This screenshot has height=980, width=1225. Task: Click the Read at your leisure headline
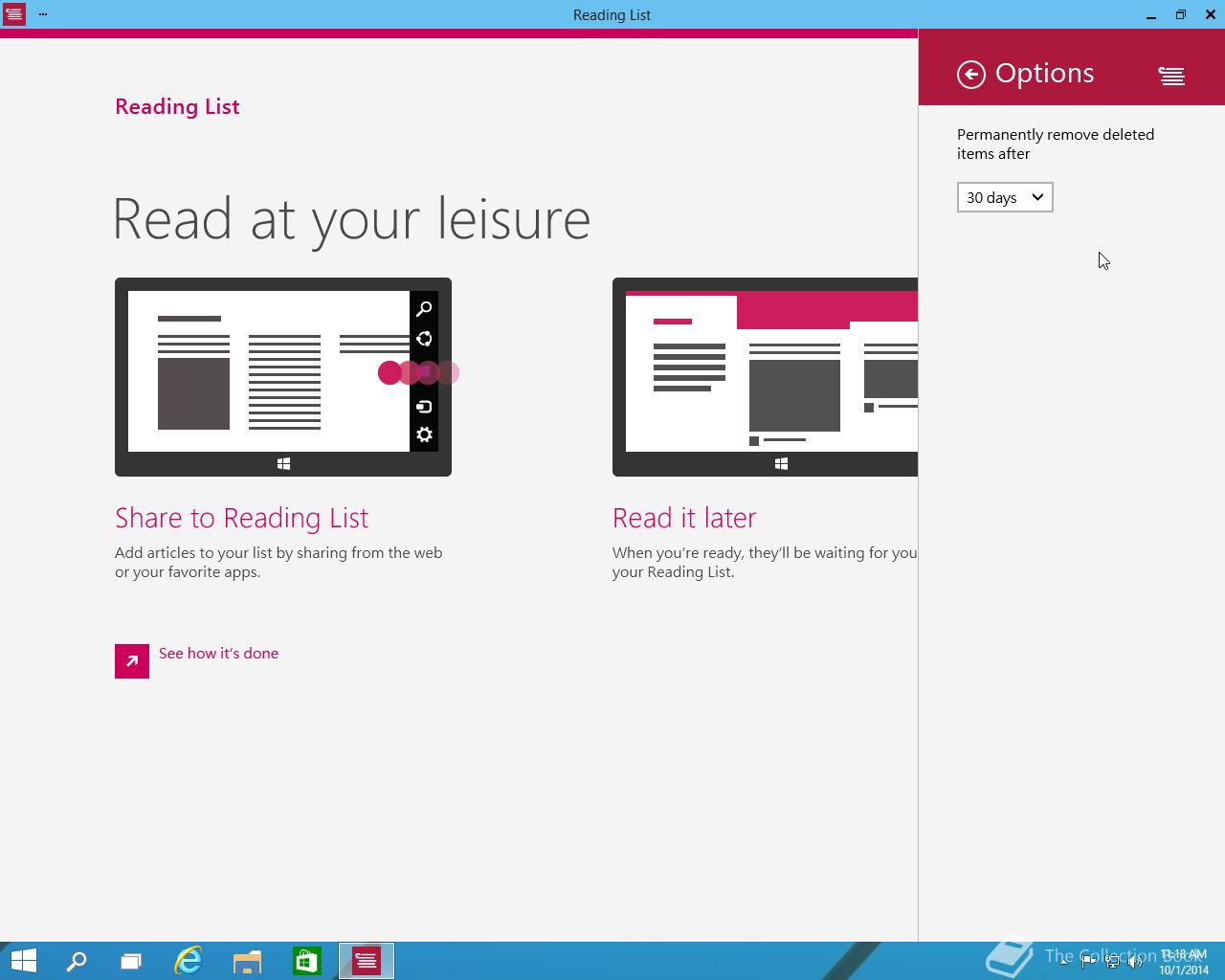tap(351, 219)
